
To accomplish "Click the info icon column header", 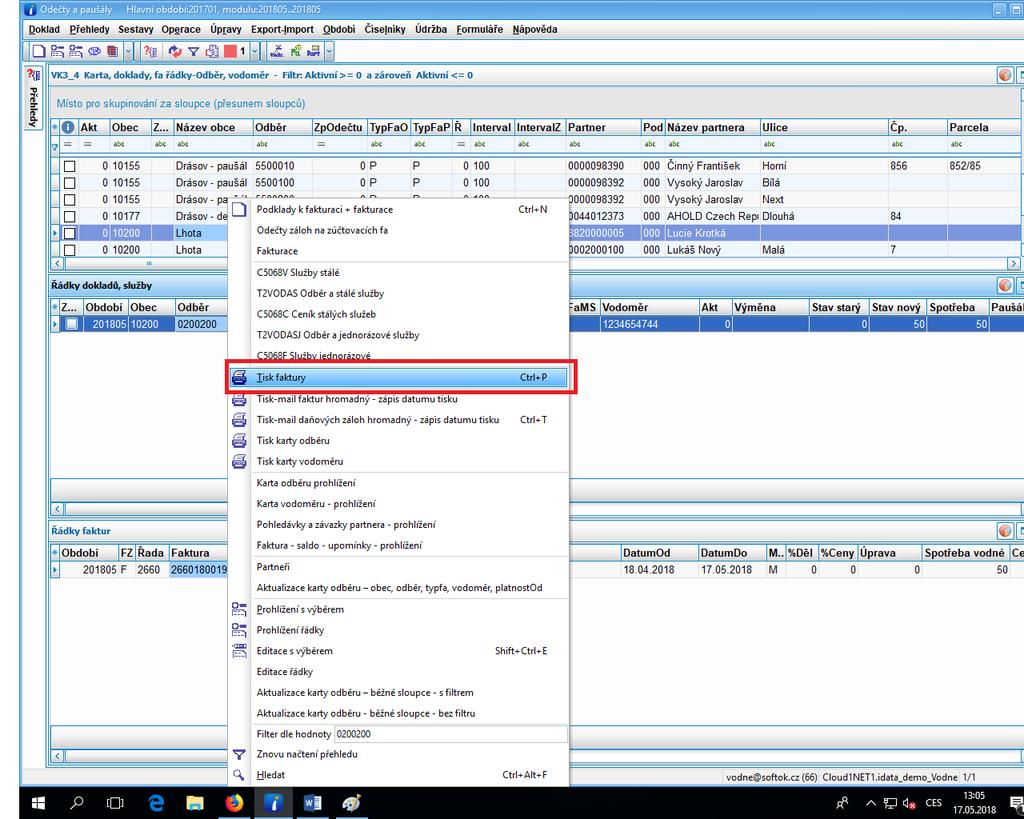I will pos(68,127).
